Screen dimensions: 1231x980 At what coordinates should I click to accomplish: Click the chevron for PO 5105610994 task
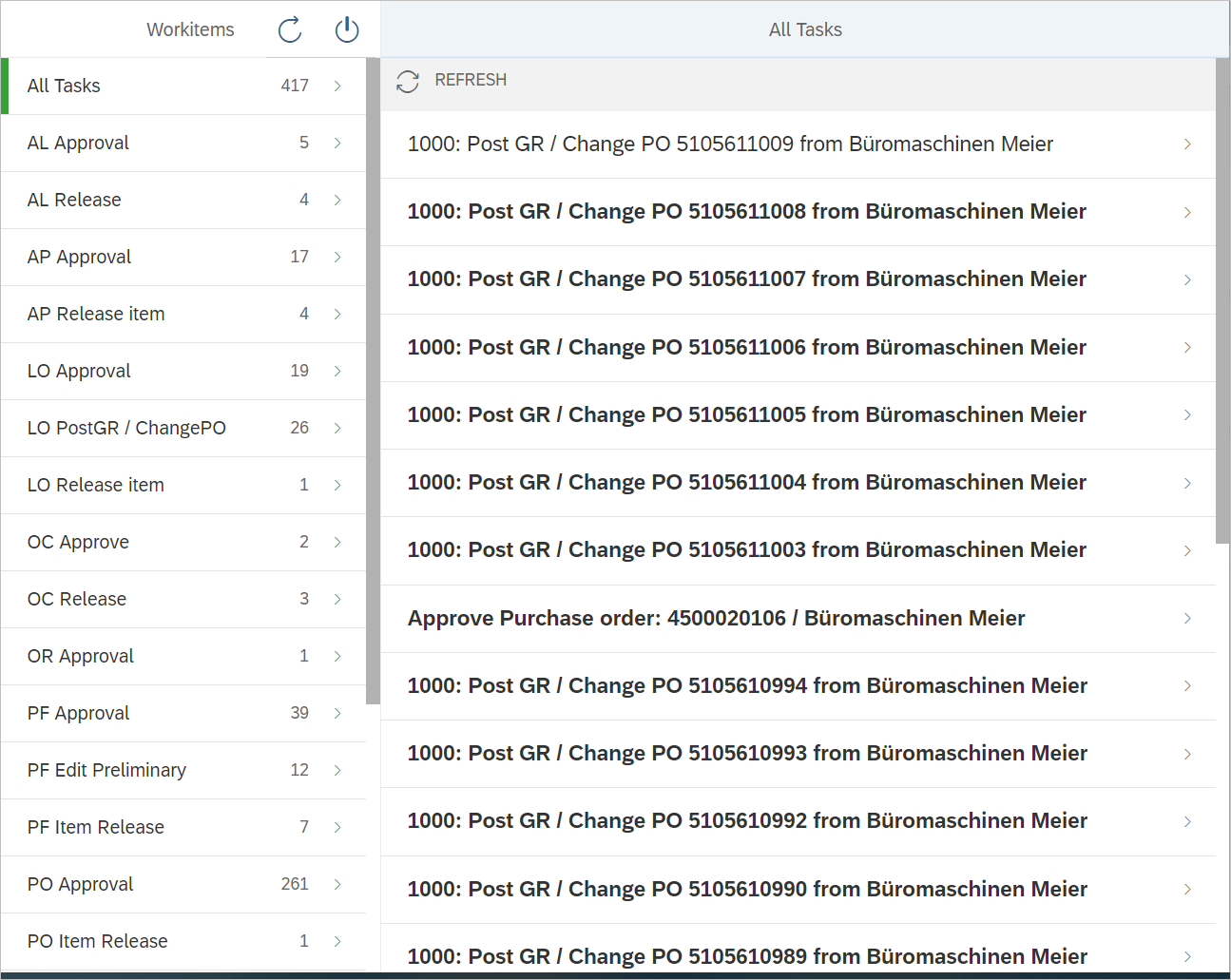click(1187, 686)
